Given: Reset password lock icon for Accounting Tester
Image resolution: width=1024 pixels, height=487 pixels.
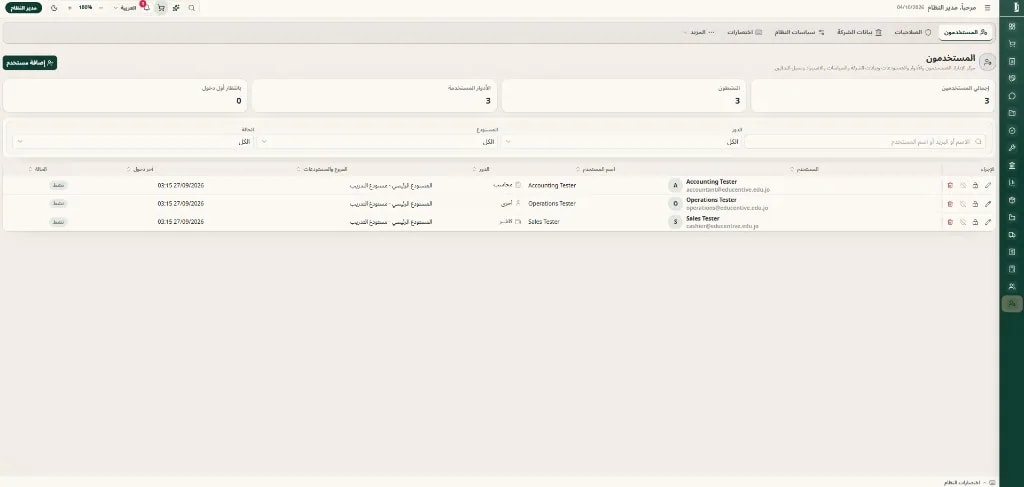Looking at the screenshot, I should (x=975, y=185).
